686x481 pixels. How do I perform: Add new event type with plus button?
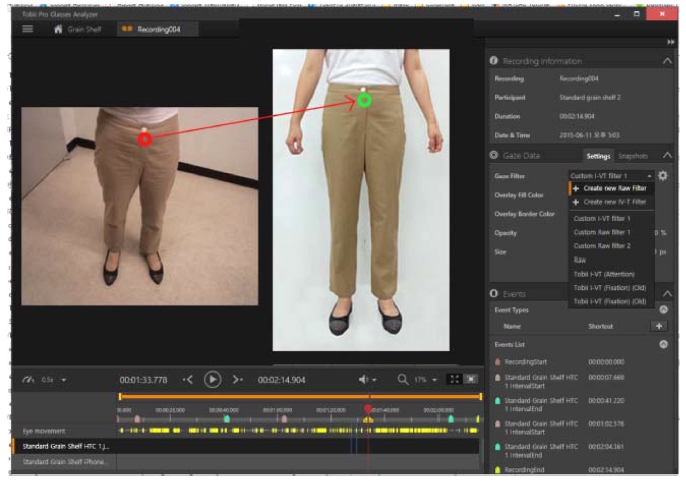point(659,326)
